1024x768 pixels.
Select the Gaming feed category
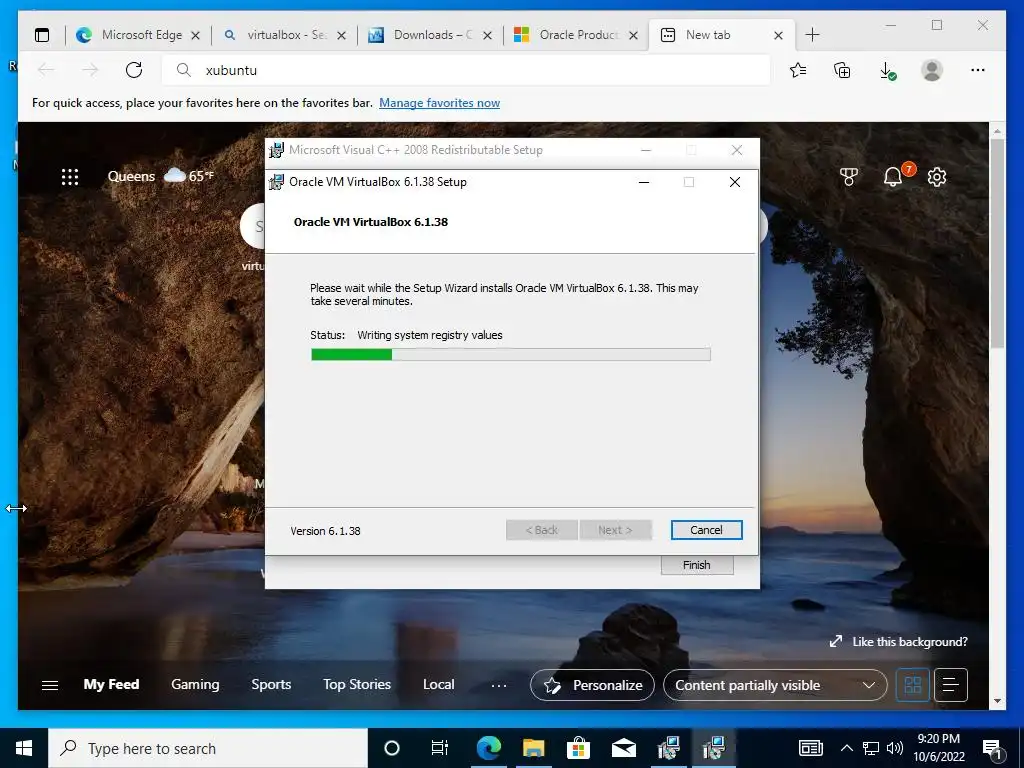195,684
